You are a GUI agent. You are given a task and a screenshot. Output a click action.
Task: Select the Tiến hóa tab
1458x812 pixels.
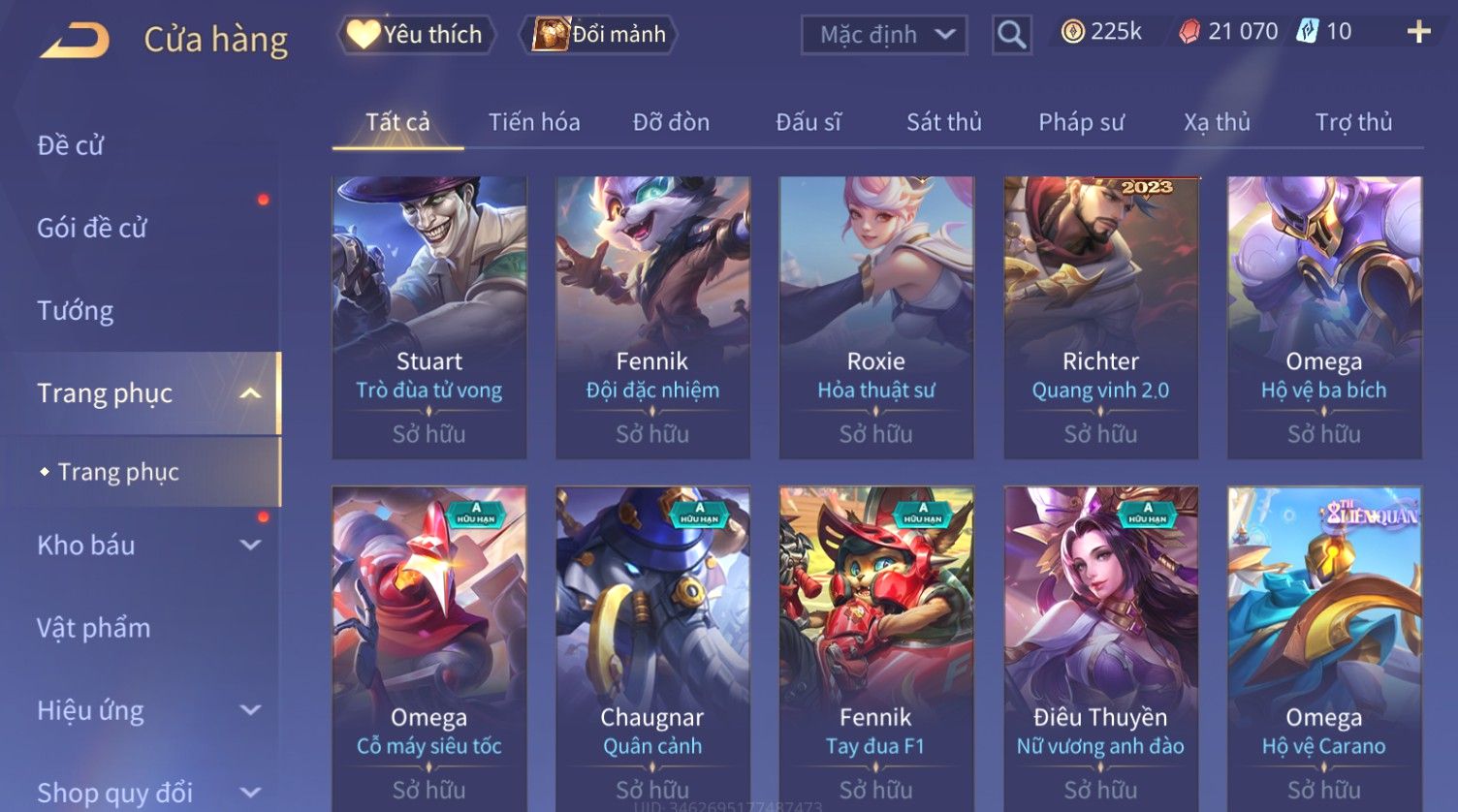534,122
